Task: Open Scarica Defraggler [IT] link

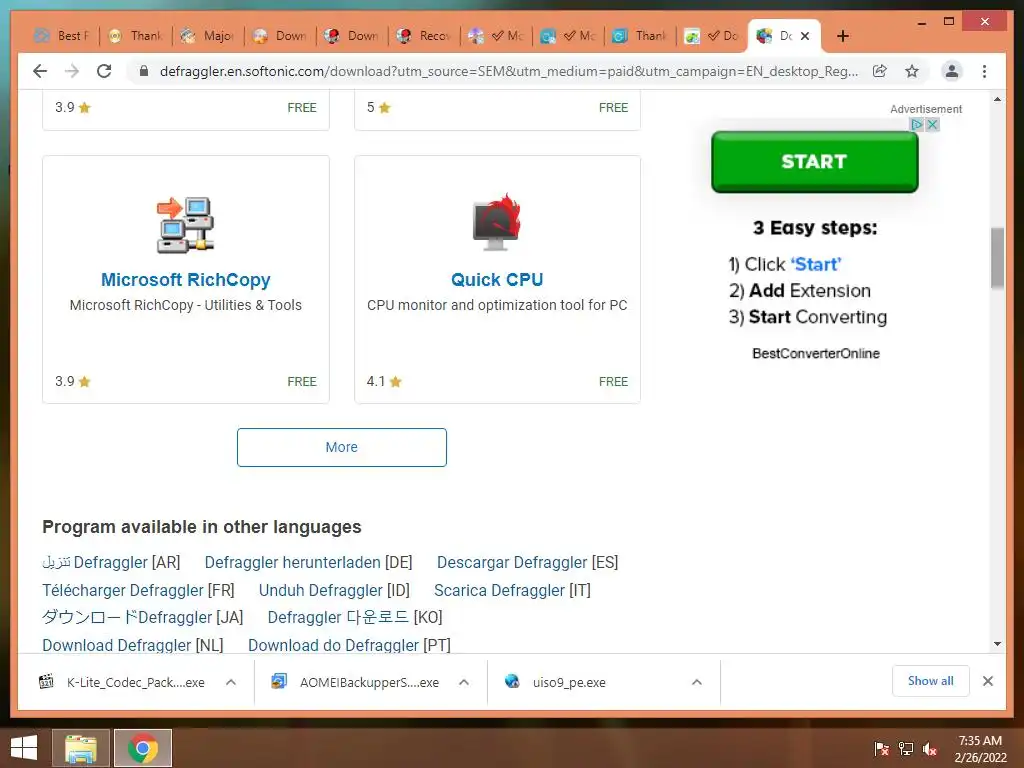Action: point(513,590)
